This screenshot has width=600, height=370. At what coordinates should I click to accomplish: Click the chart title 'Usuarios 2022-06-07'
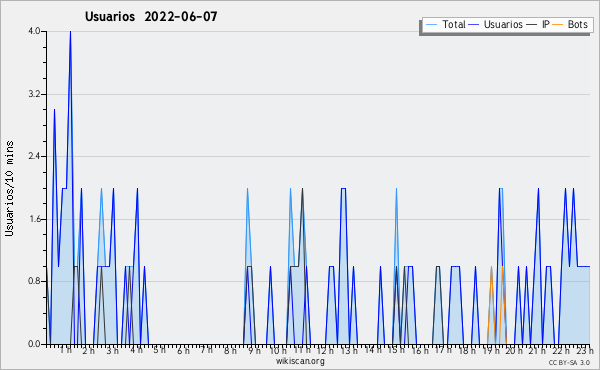click(151, 16)
